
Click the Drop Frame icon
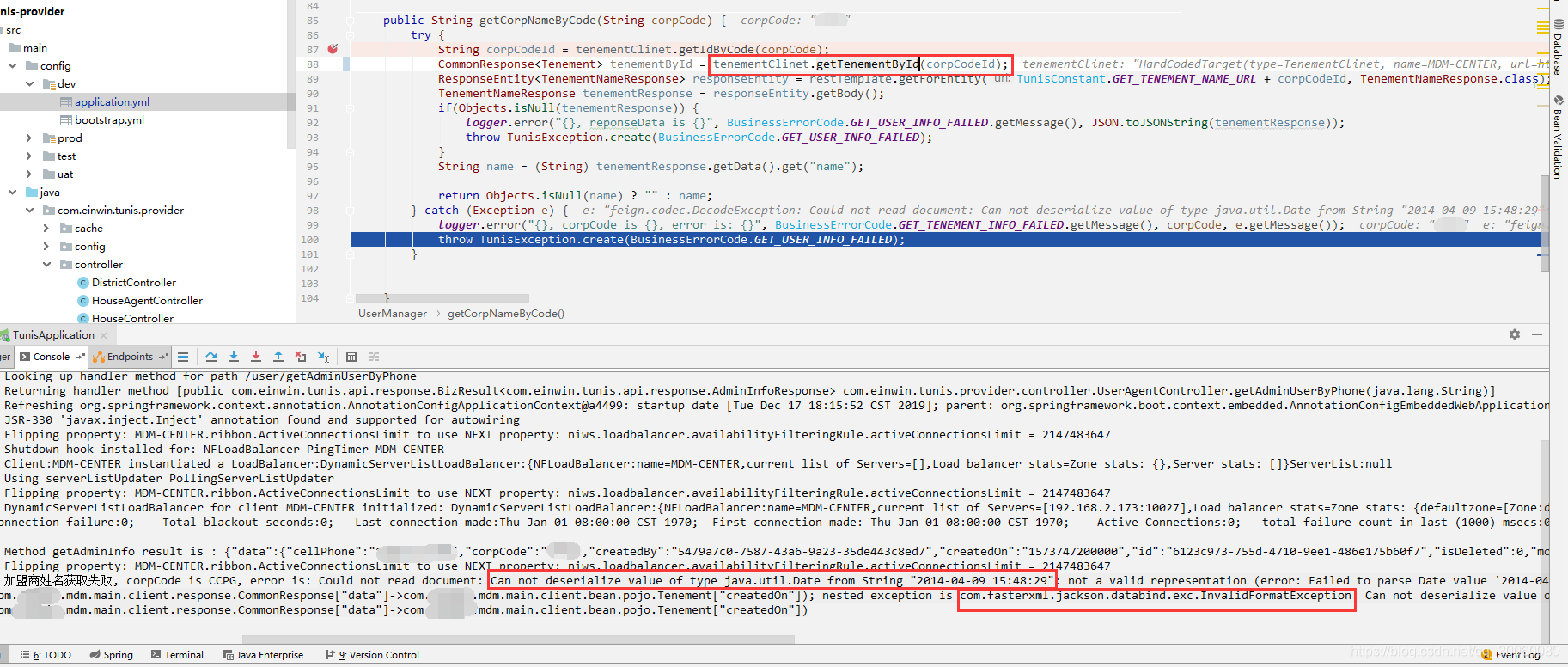point(301,357)
